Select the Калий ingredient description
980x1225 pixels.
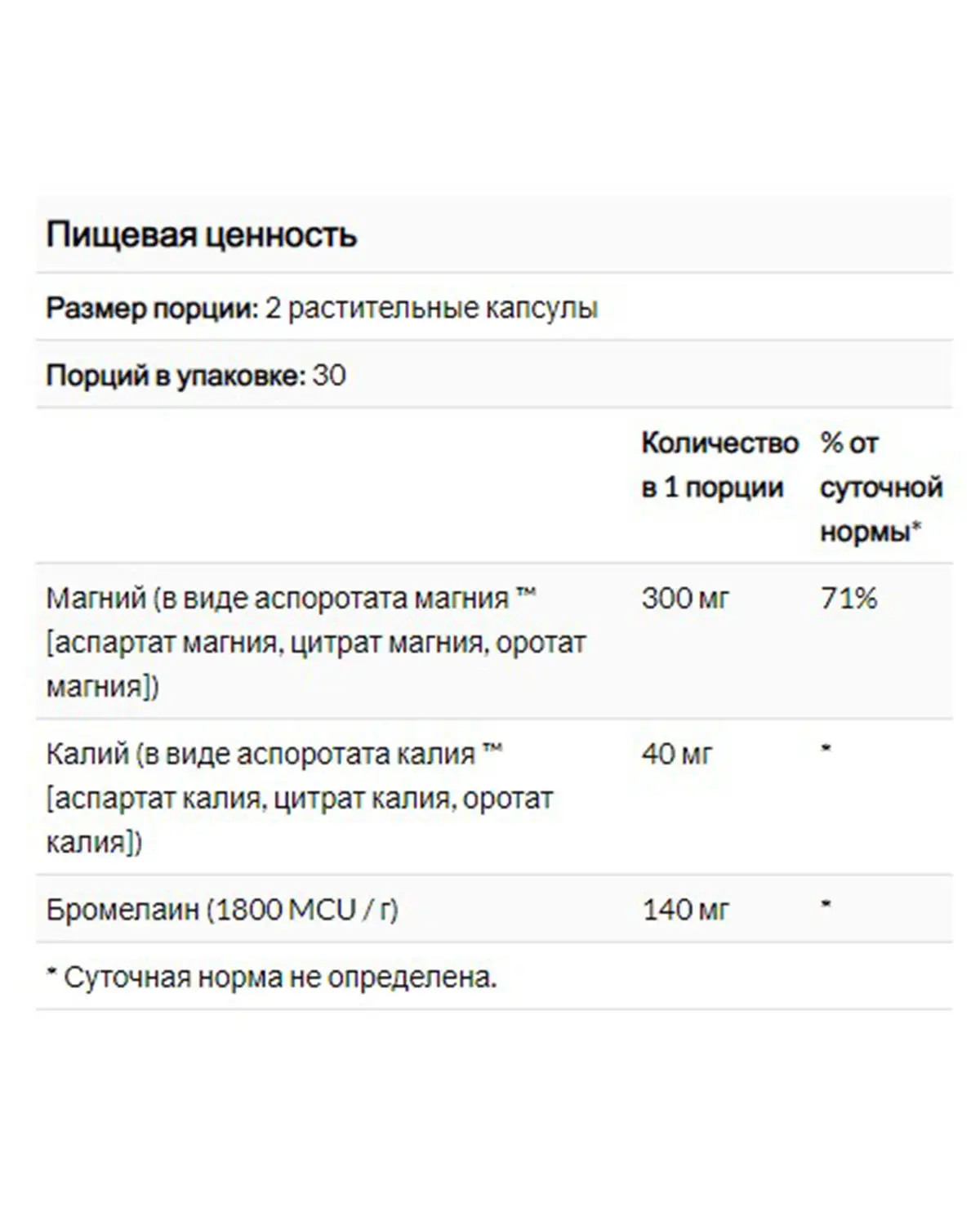pyautogui.click(x=300, y=798)
